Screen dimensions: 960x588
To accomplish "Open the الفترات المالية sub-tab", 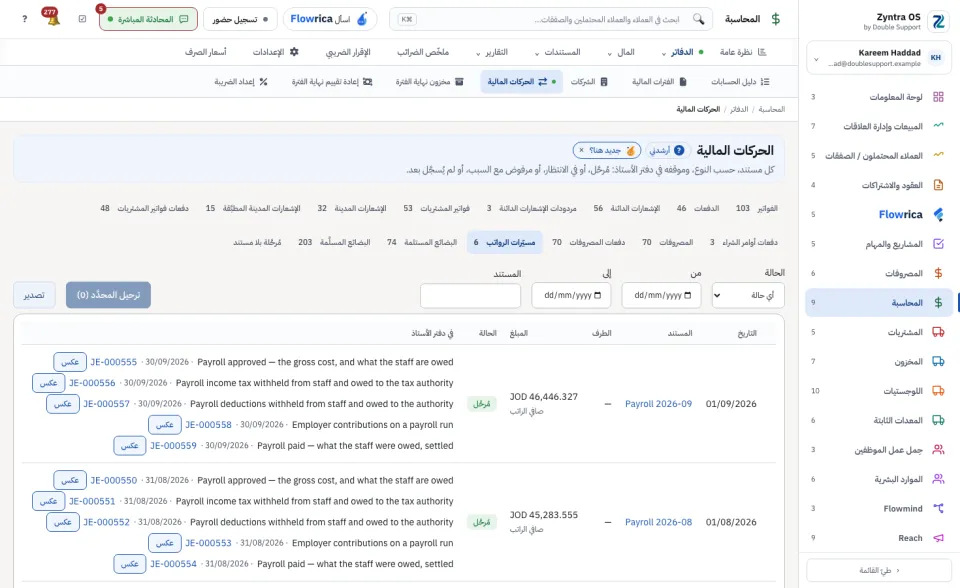I will (659, 81).
